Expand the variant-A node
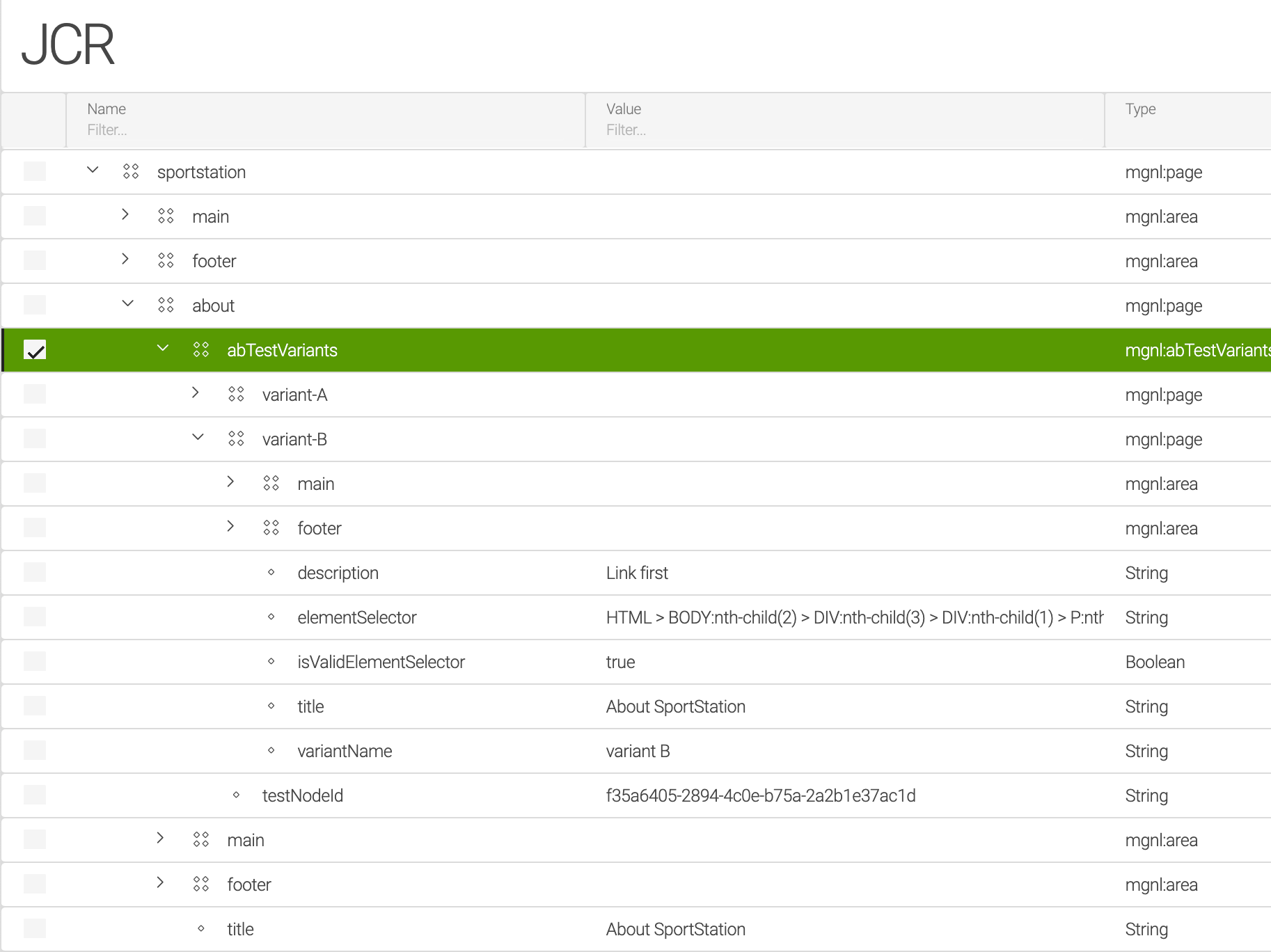1271x952 pixels. [x=196, y=393]
